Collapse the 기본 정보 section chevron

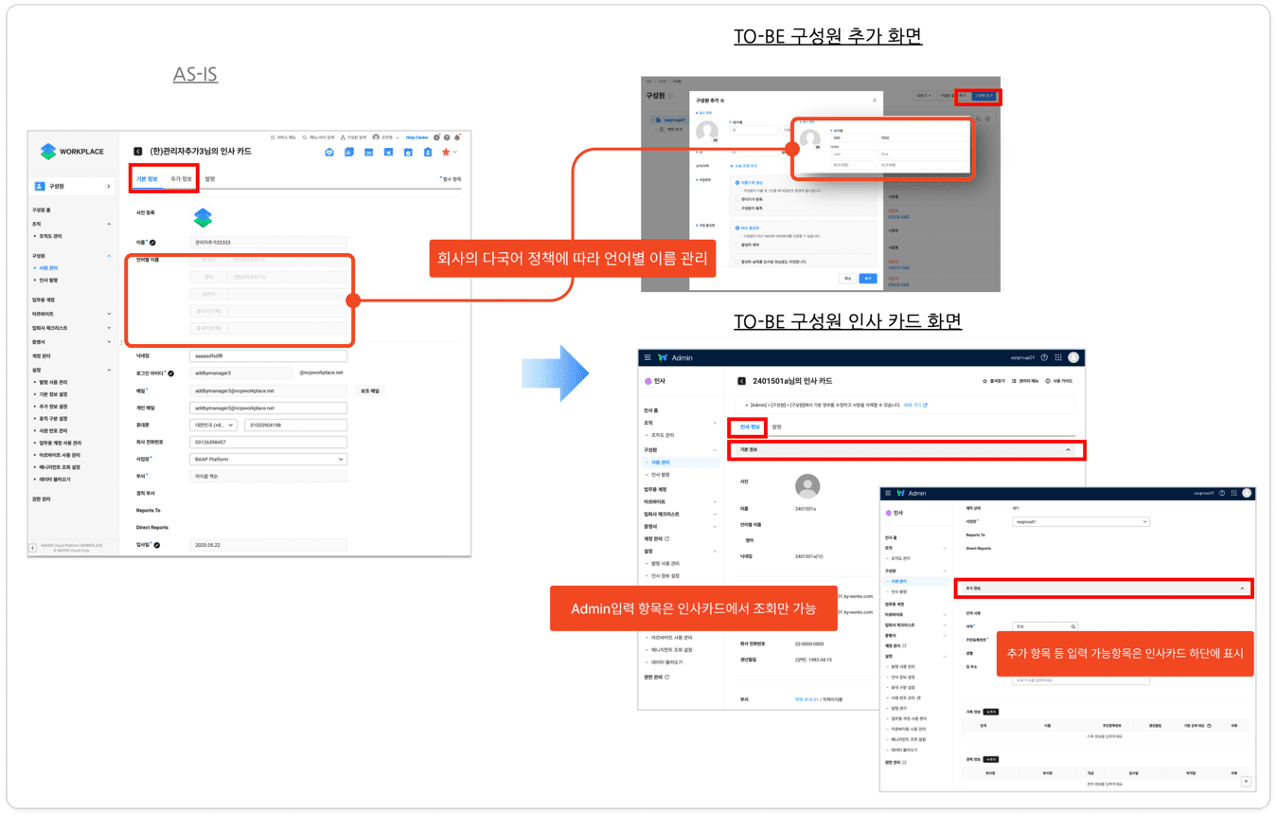[x=1068, y=451]
